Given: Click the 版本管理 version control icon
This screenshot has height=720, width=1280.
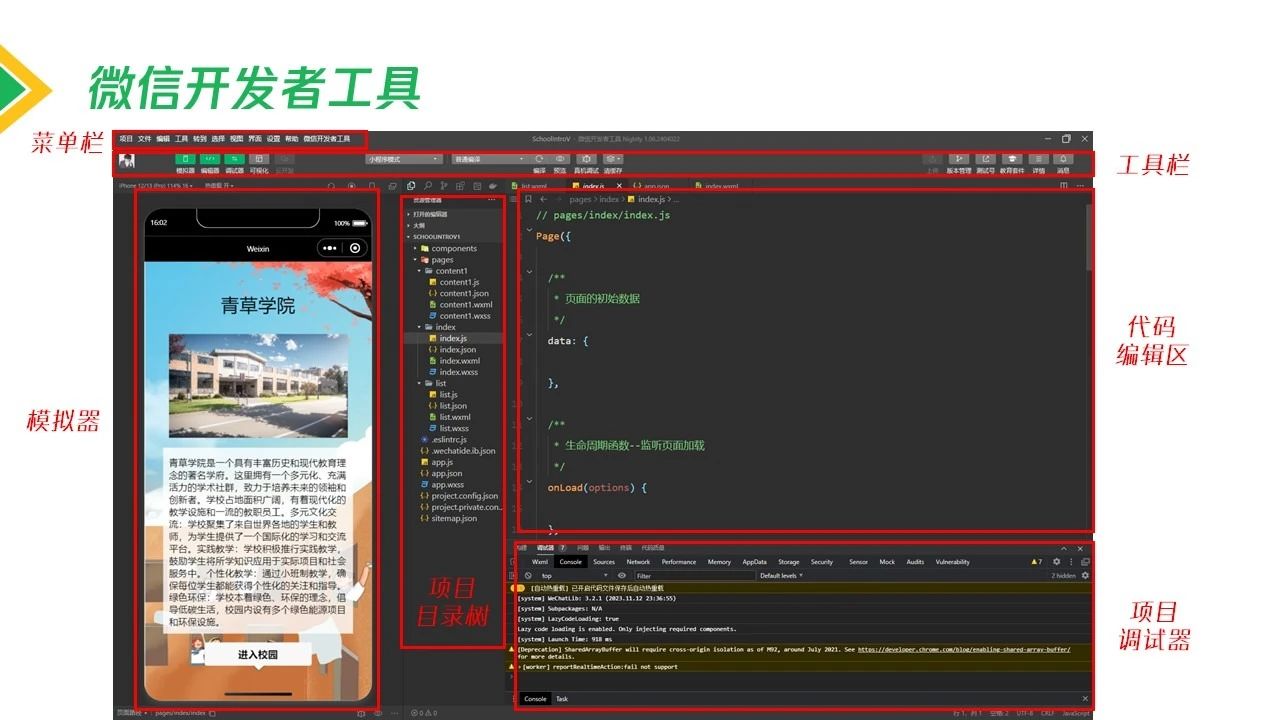Looking at the screenshot, I should click(x=958, y=159).
